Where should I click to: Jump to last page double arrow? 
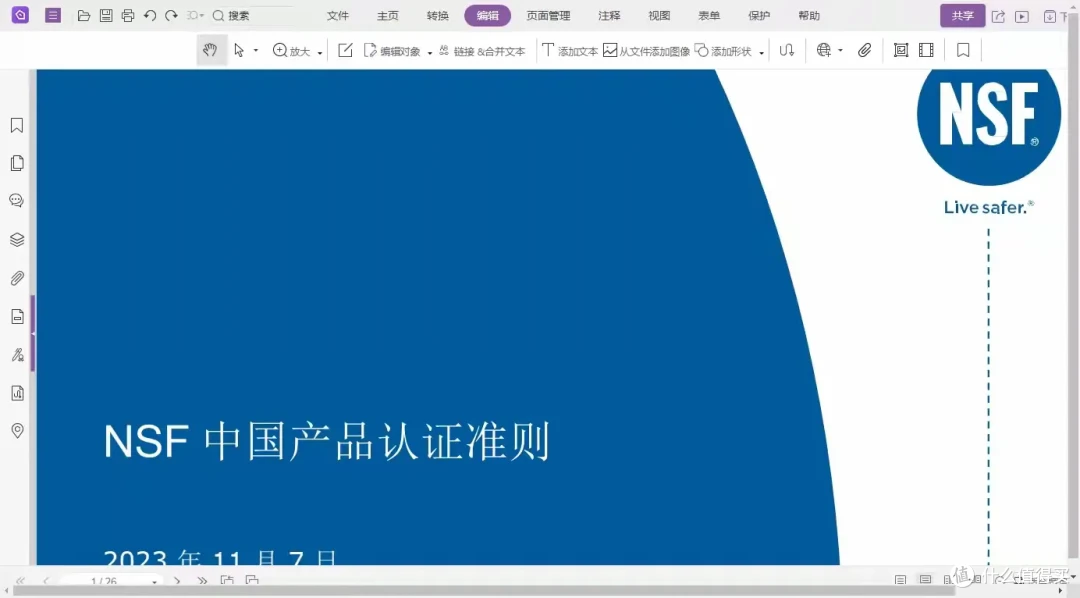202,581
